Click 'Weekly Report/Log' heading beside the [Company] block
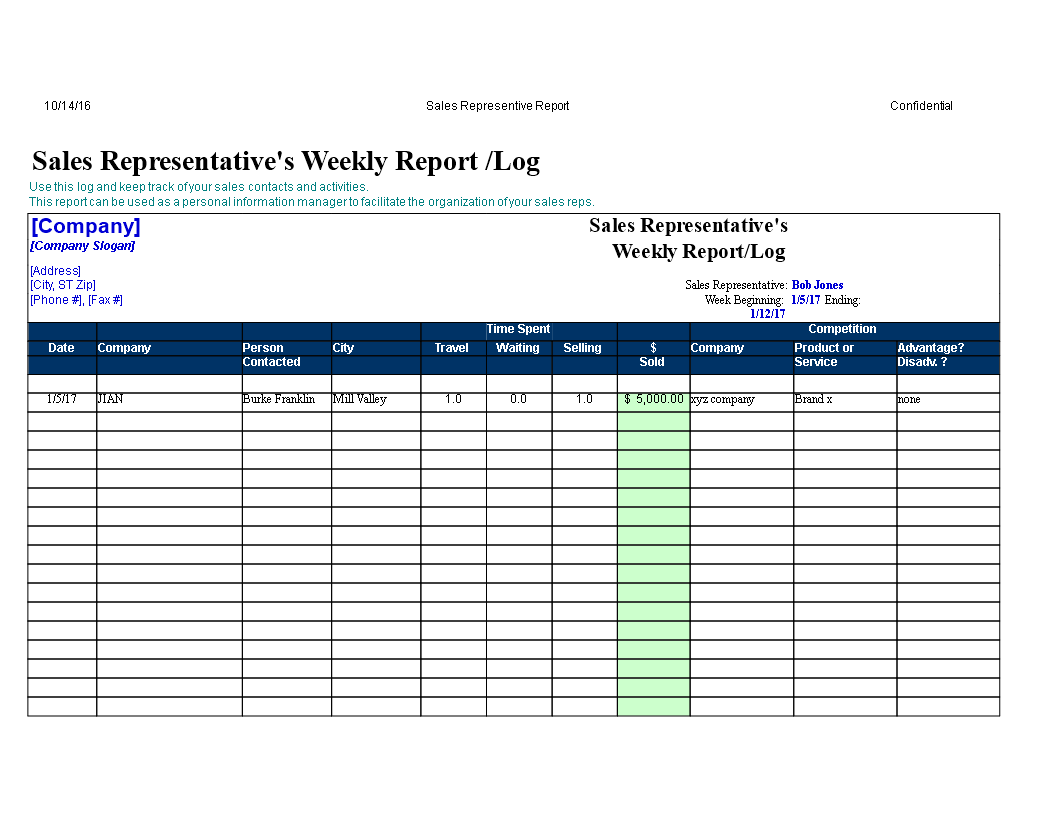This screenshot has width=1056, height=816. click(x=698, y=251)
